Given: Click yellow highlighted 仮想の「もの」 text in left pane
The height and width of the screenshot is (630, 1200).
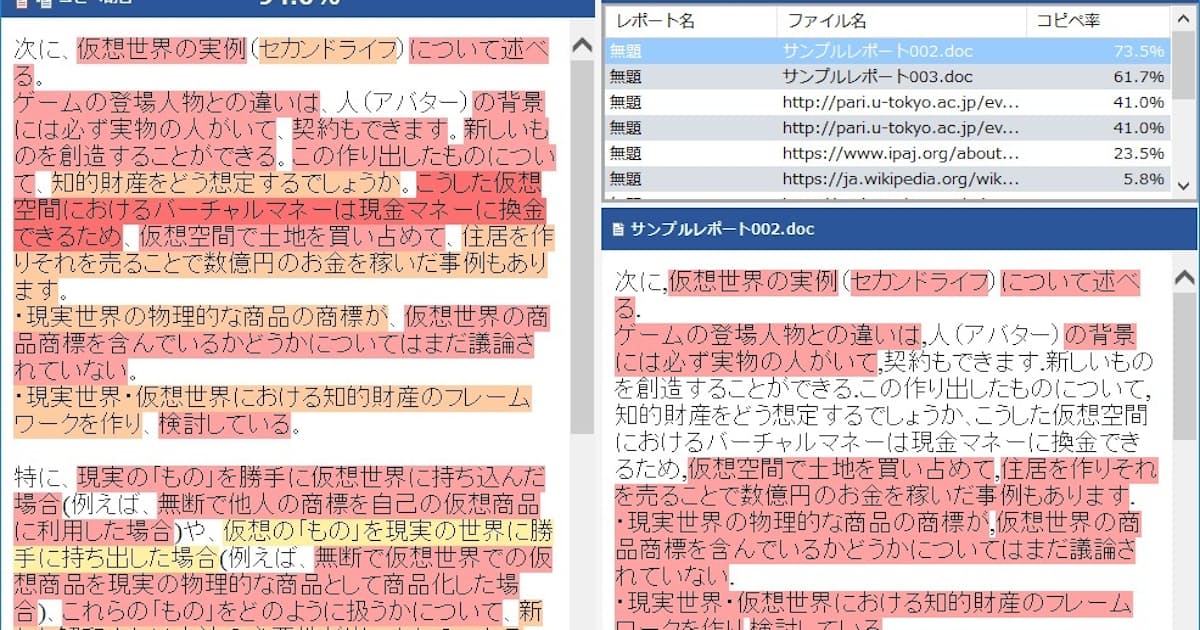Looking at the screenshot, I should (283, 530).
